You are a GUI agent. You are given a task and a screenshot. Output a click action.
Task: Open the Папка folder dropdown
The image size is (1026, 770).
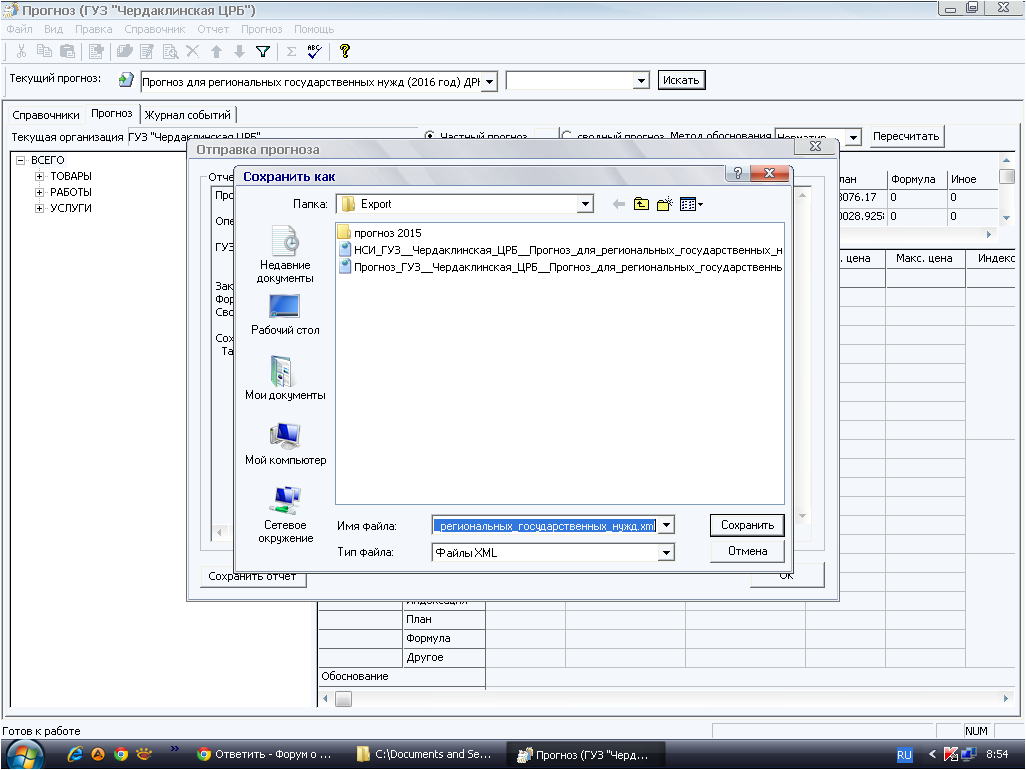pyautogui.click(x=585, y=204)
